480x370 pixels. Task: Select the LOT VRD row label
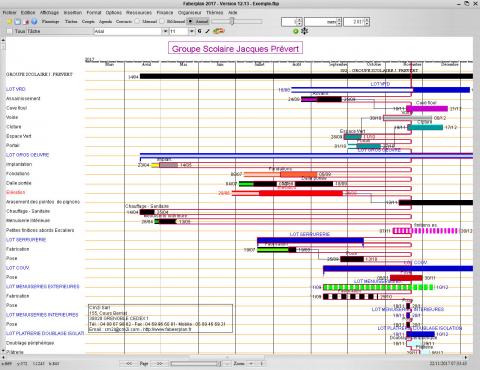pos(16,89)
